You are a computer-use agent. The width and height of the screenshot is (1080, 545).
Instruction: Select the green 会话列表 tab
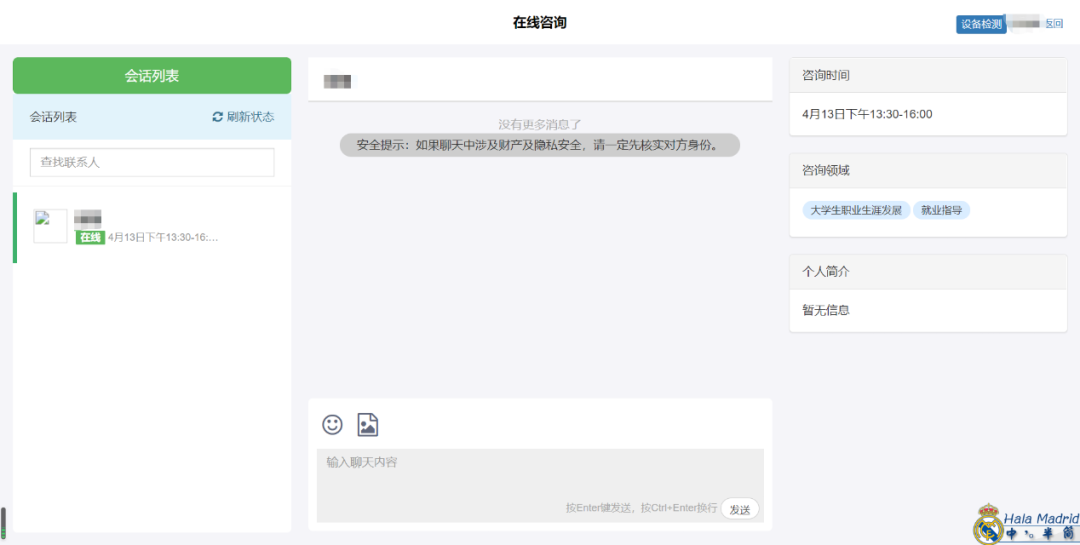click(x=152, y=76)
